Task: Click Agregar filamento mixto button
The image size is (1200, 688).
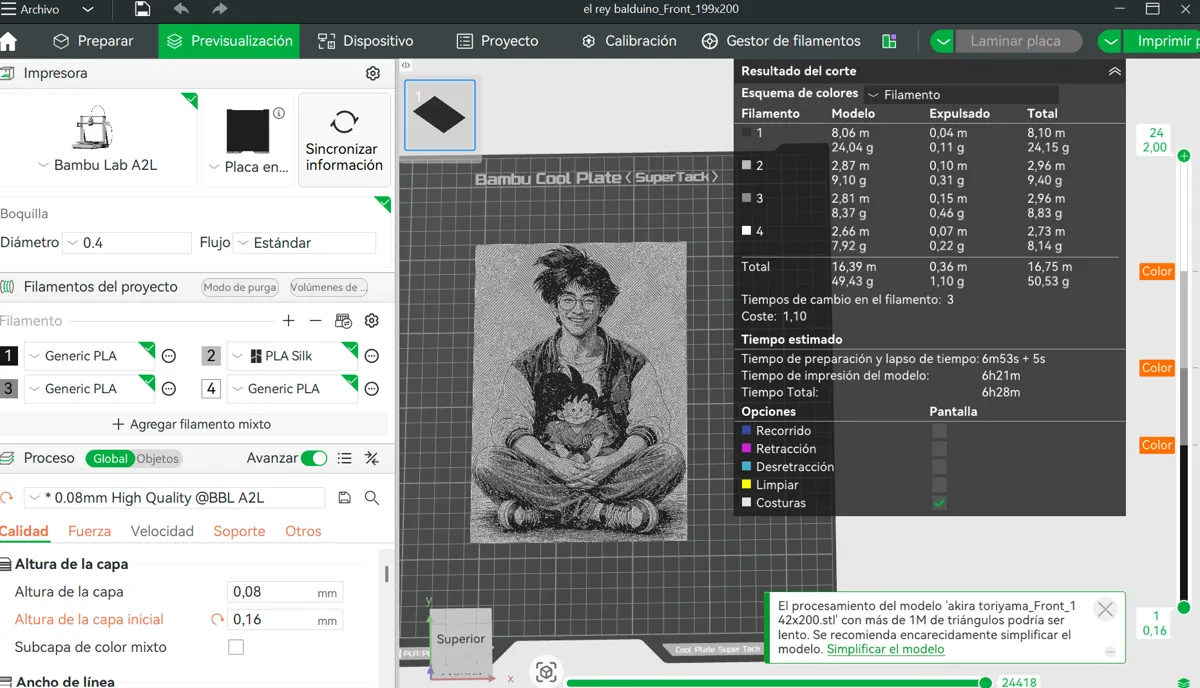Action: coord(192,424)
